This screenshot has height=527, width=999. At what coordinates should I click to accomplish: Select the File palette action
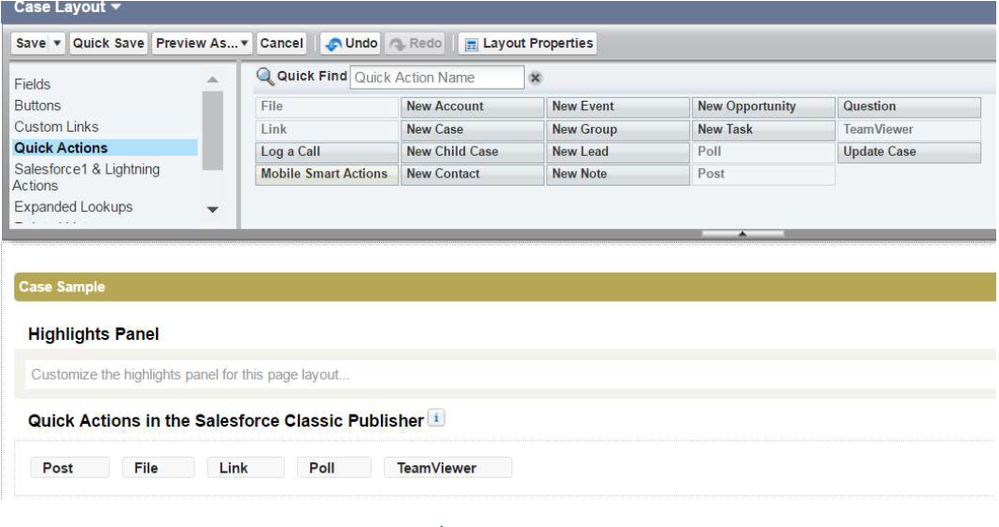(327, 106)
